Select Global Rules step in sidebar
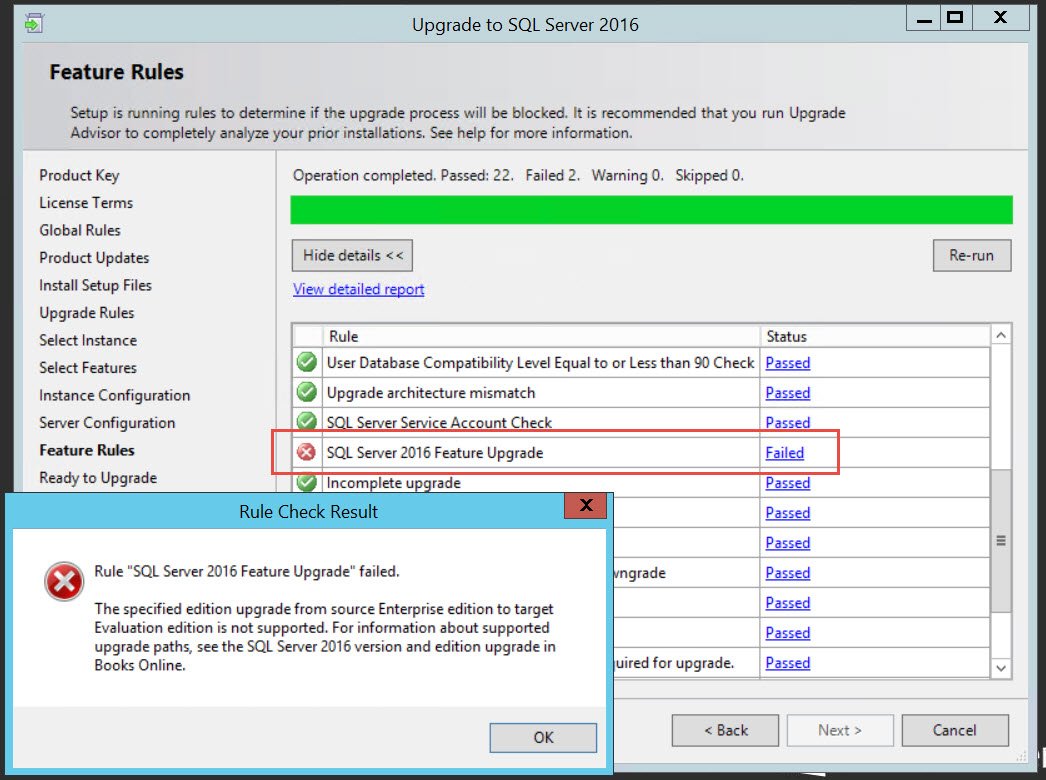1046x780 pixels. 80,230
